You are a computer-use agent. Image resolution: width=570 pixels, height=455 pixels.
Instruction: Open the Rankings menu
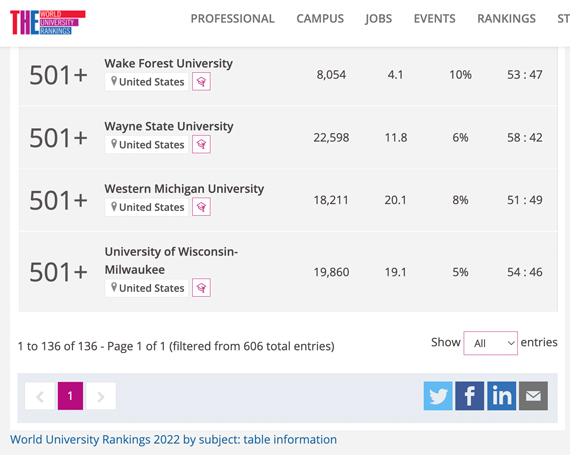coord(506,19)
